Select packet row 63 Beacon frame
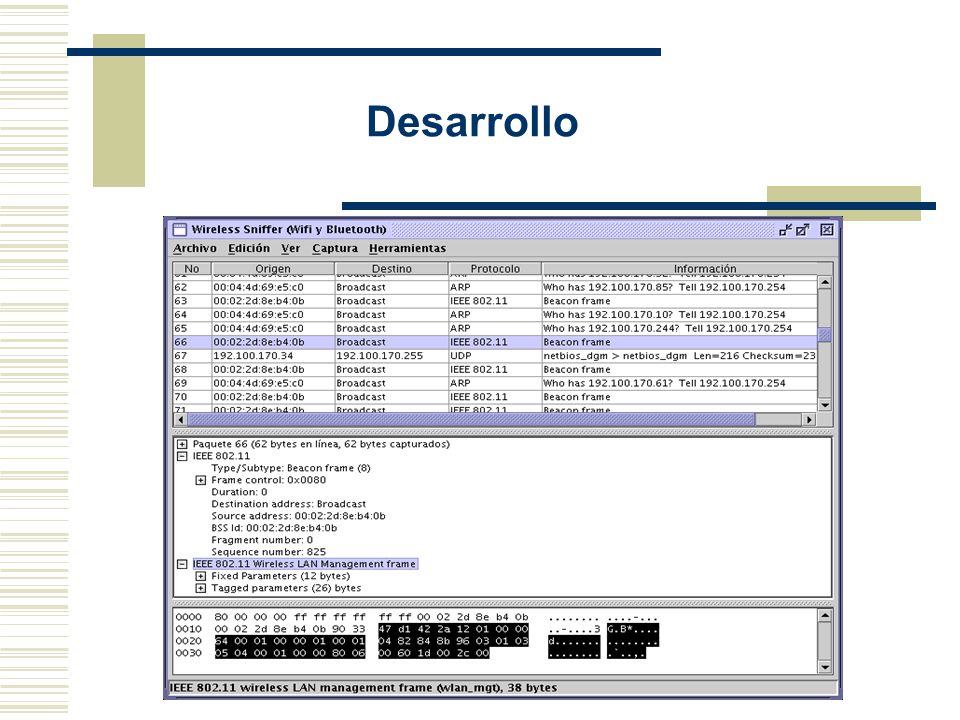The width and height of the screenshot is (960, 720). coord(495,301)
